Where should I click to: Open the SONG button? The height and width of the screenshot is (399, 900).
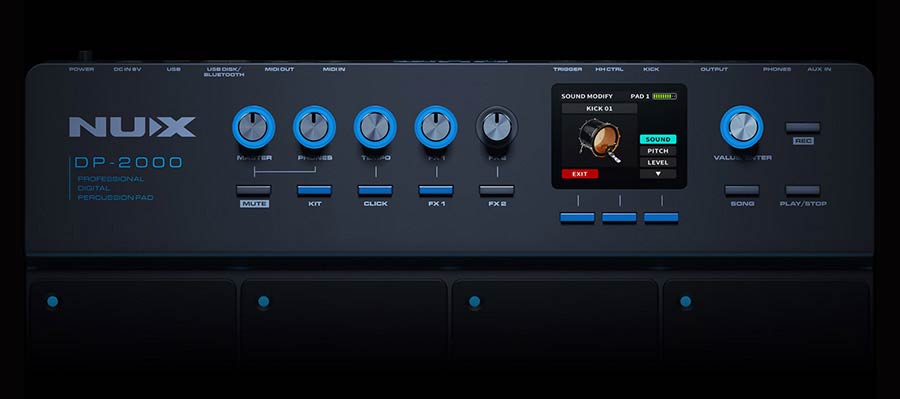[742, 191]
